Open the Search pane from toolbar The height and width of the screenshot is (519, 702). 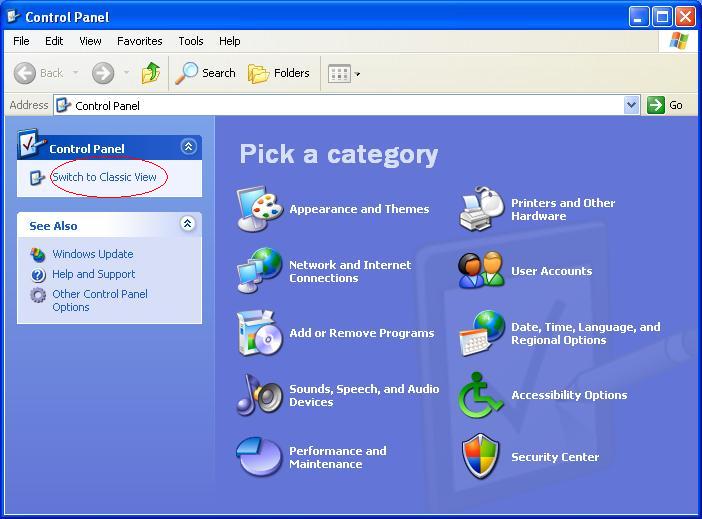pos(205,73)
